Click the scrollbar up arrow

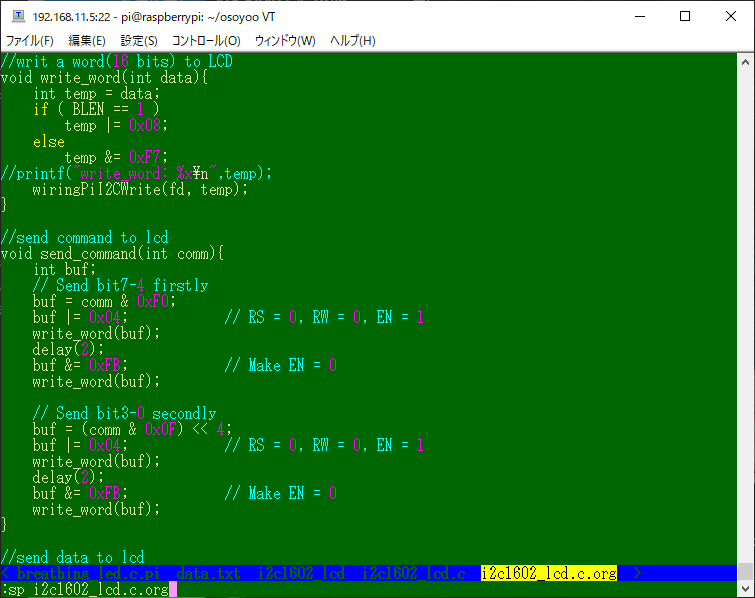[x=745, y=62]
